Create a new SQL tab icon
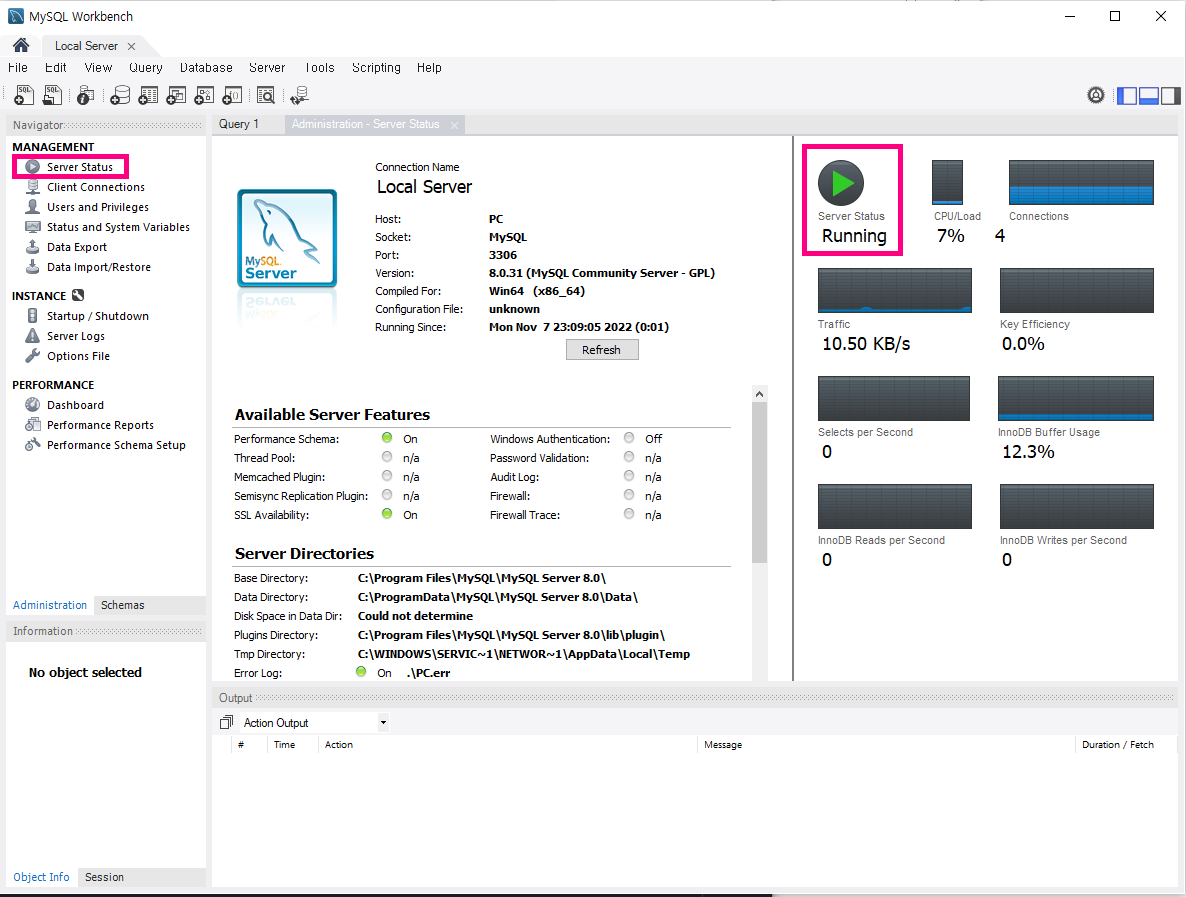The height and width of the screenshot is (897, 1186). (x=23, y=95)
